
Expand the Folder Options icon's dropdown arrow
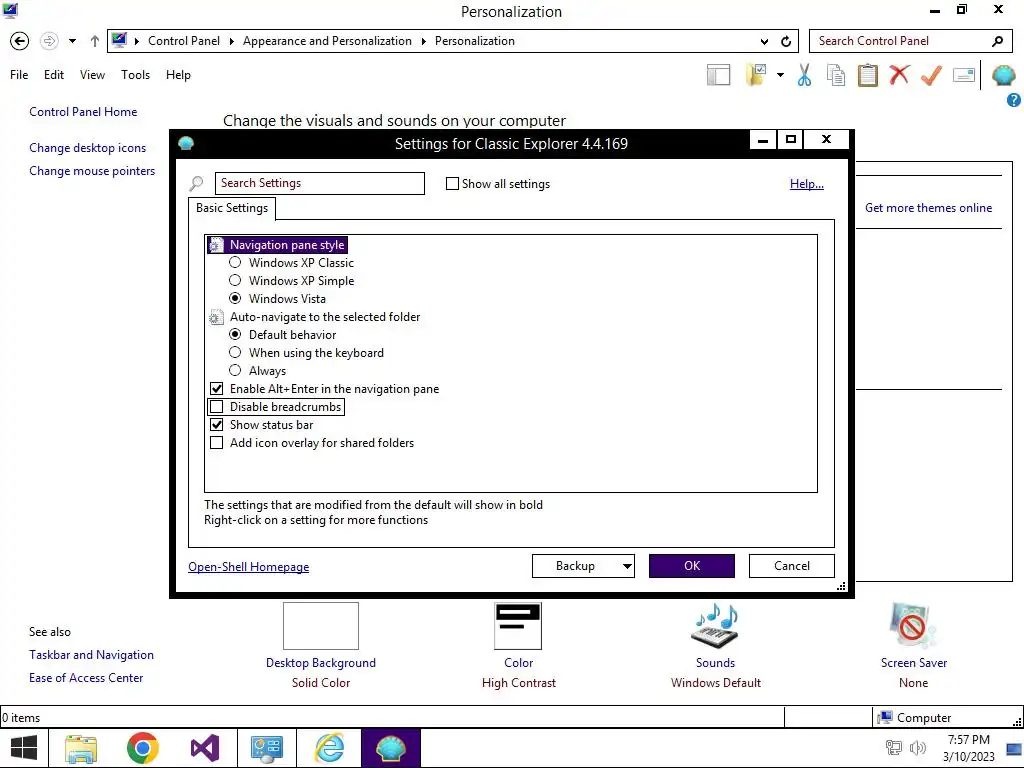coord(780,75)
